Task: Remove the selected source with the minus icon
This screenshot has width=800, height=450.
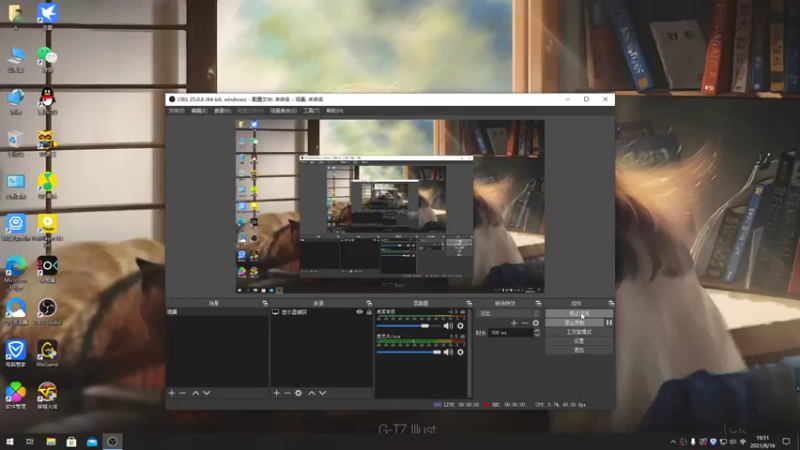Action: (x=287, y=393)
